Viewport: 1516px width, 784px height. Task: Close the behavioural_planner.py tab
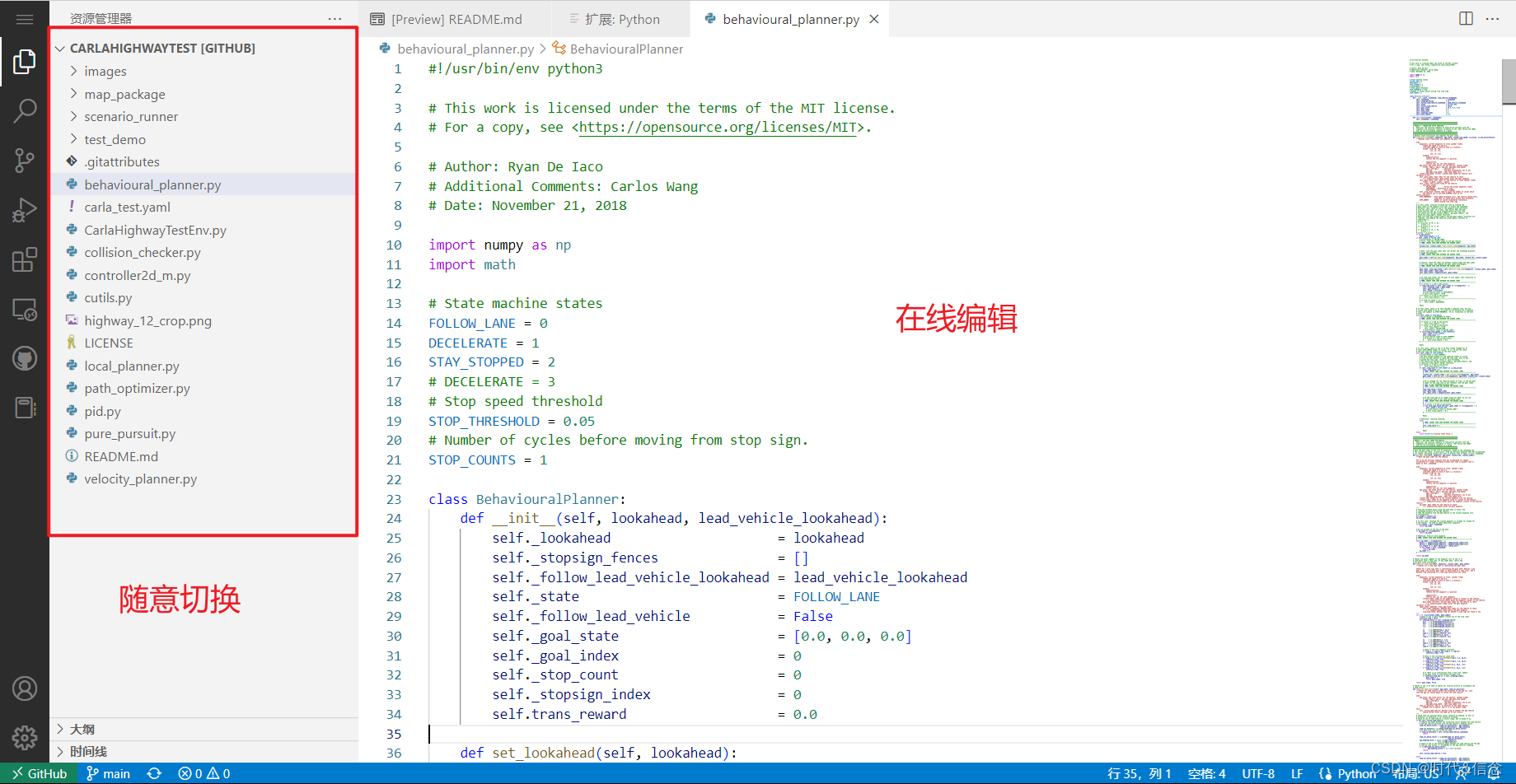(x=874, y=19)
